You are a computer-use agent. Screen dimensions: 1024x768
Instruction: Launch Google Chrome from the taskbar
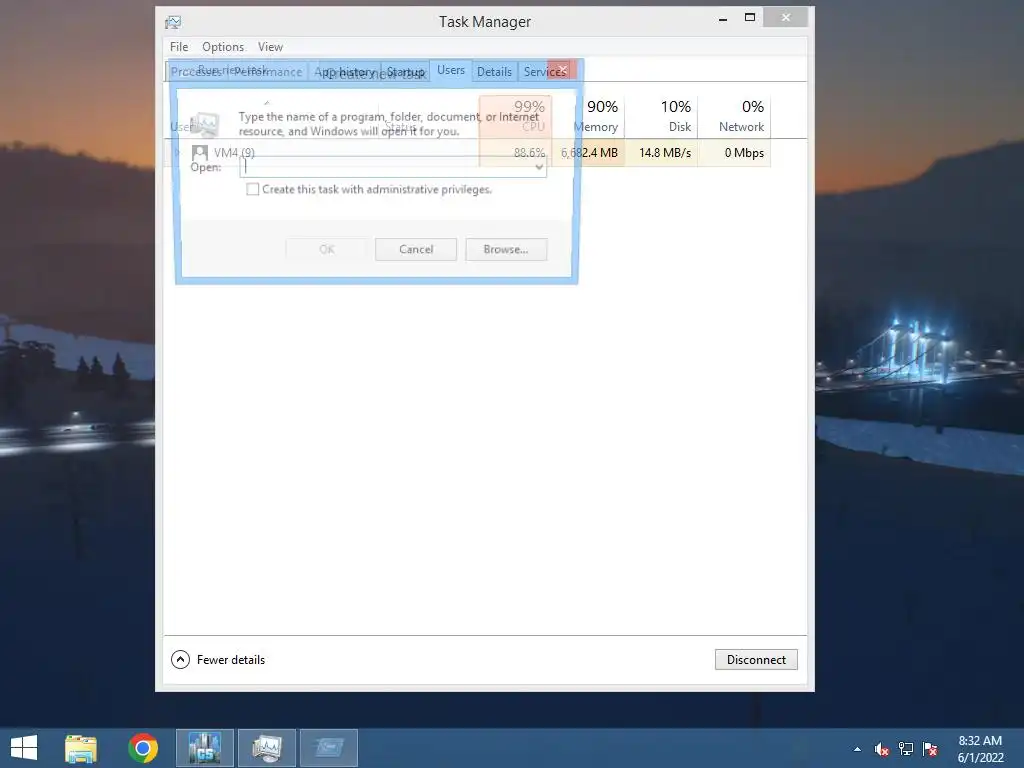pos(143,748)
